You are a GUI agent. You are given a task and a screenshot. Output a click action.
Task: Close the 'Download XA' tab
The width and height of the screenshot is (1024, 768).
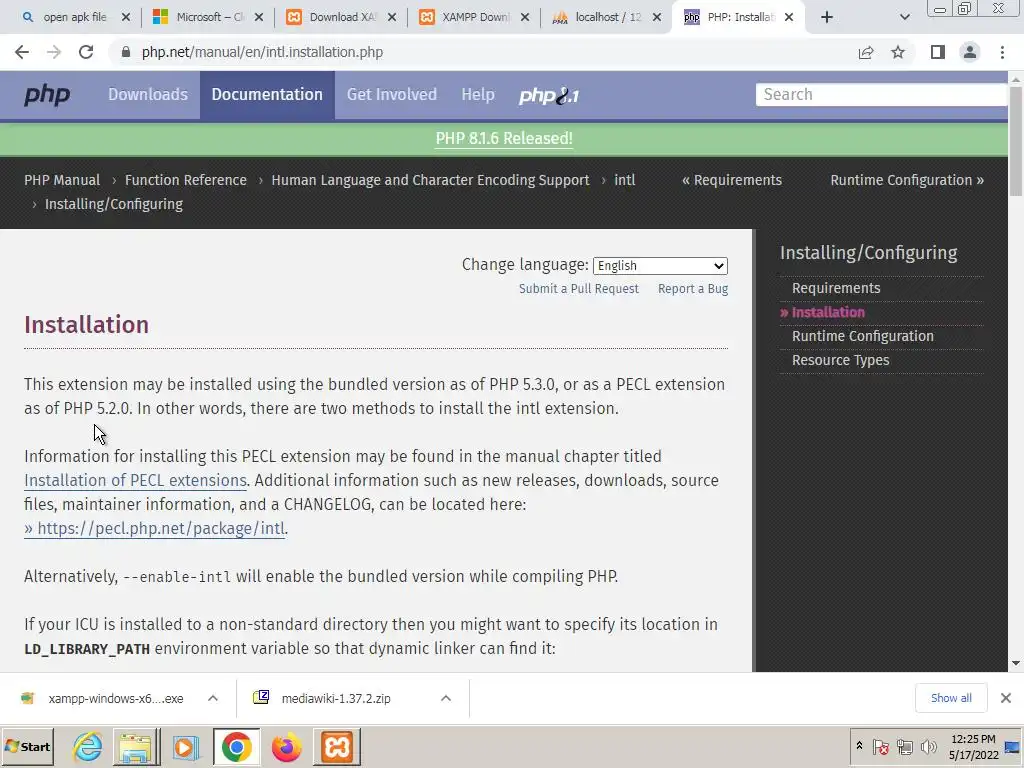[392, 17]
